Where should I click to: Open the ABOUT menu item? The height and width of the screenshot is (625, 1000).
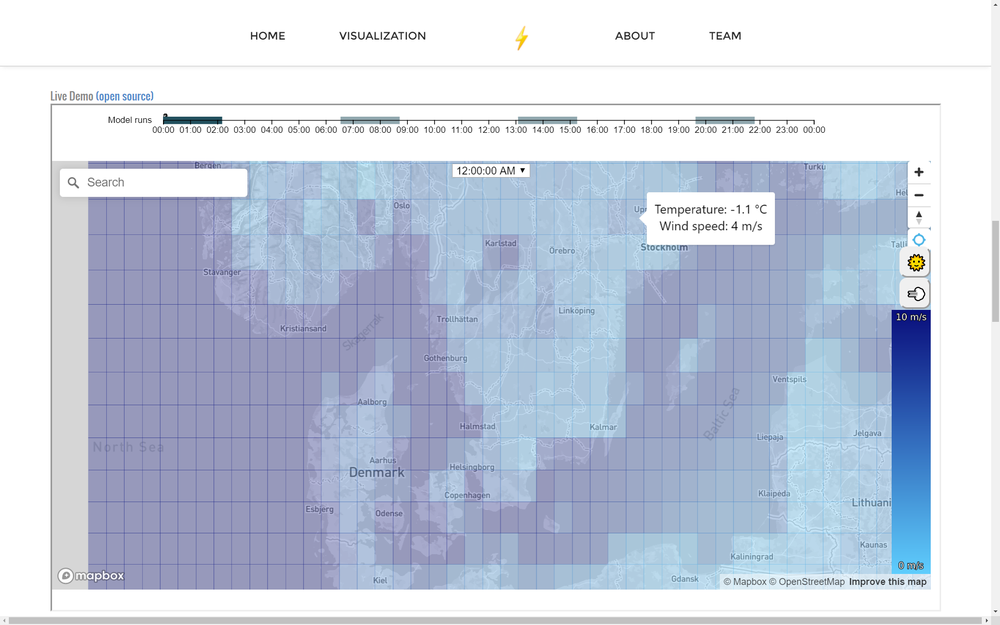pyautogui.click(x=635, y=36)
